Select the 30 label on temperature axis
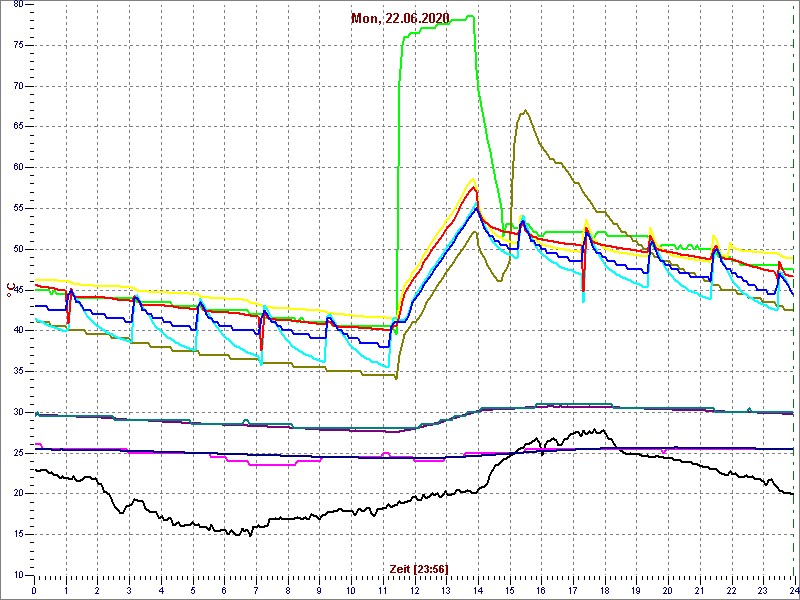 point(18,412)
